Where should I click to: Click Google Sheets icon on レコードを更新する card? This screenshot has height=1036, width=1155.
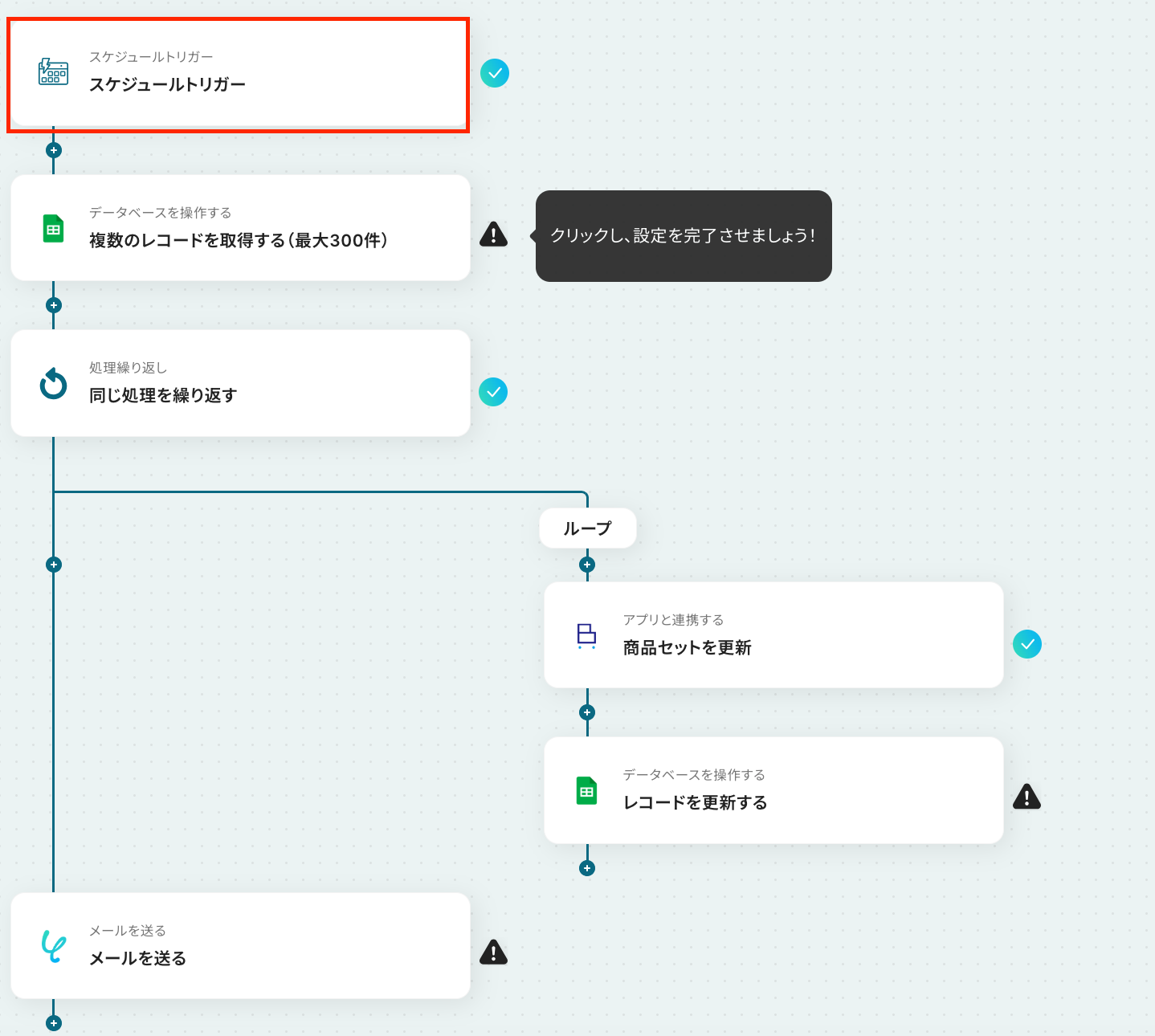click(586, 791)
